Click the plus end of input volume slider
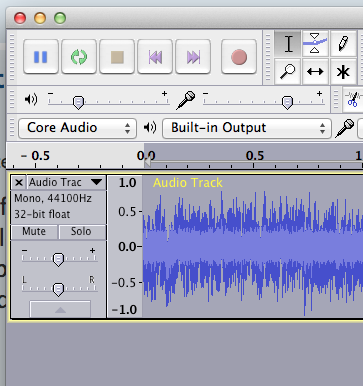 point(319,94)
